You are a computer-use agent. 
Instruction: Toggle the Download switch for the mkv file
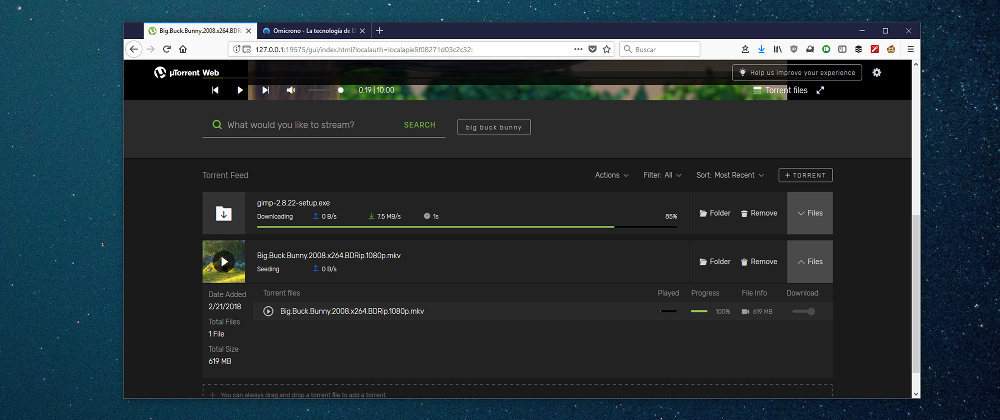[803, 311]
